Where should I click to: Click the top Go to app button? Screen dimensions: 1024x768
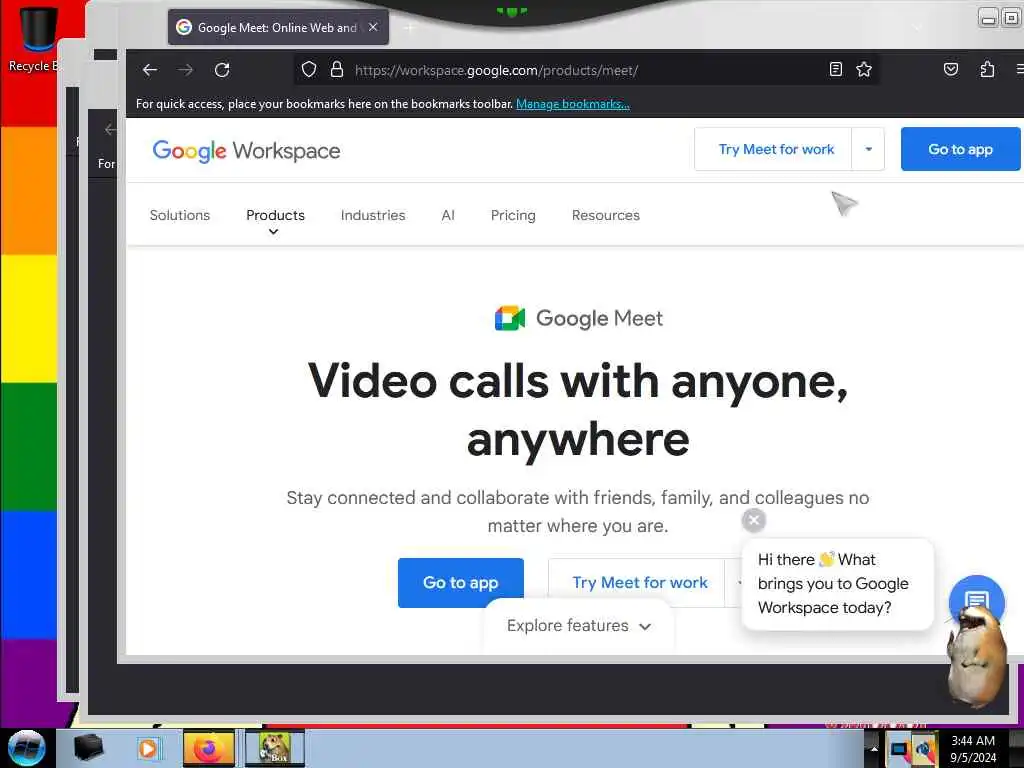960,150
